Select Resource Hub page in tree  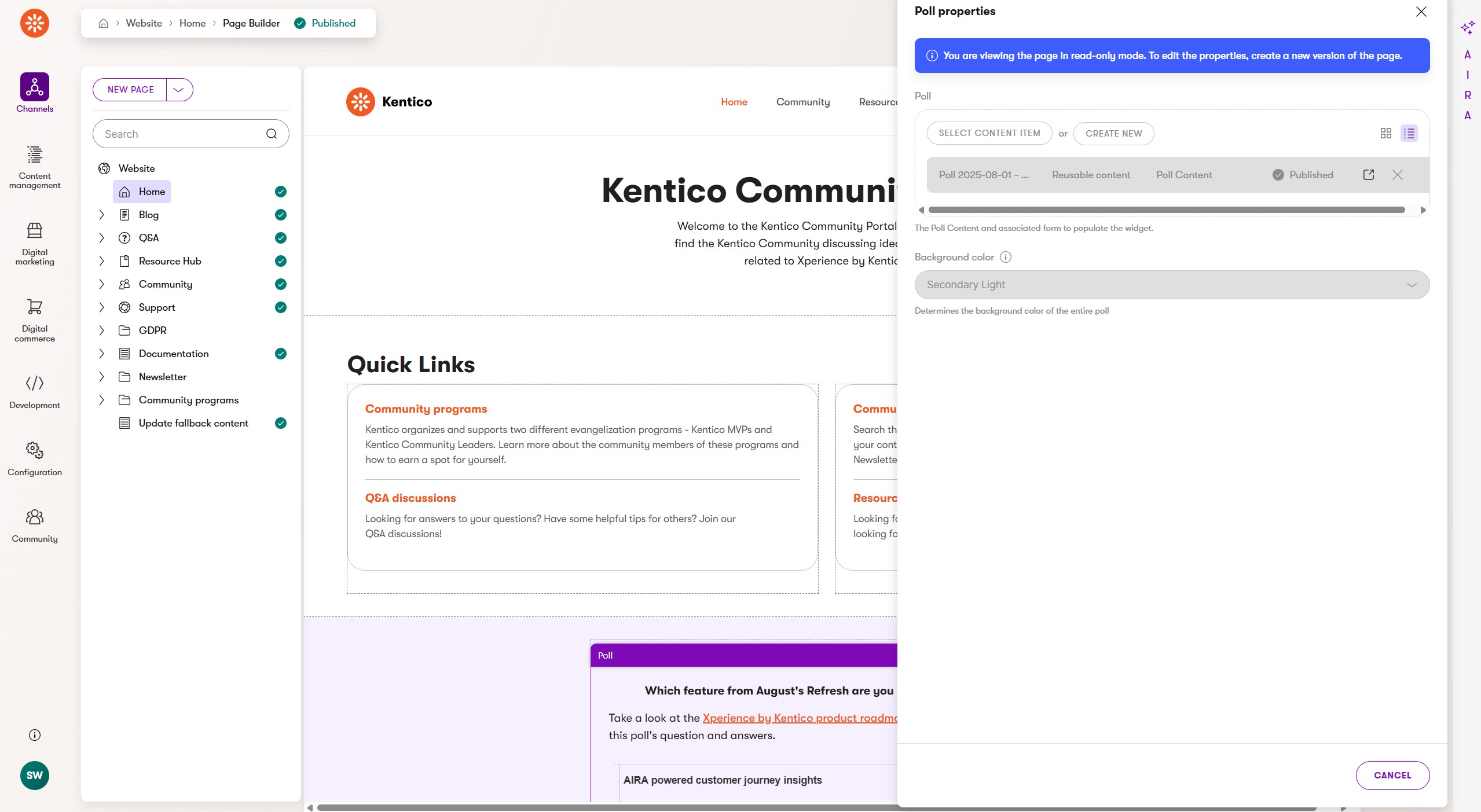[x=170, y=261]
